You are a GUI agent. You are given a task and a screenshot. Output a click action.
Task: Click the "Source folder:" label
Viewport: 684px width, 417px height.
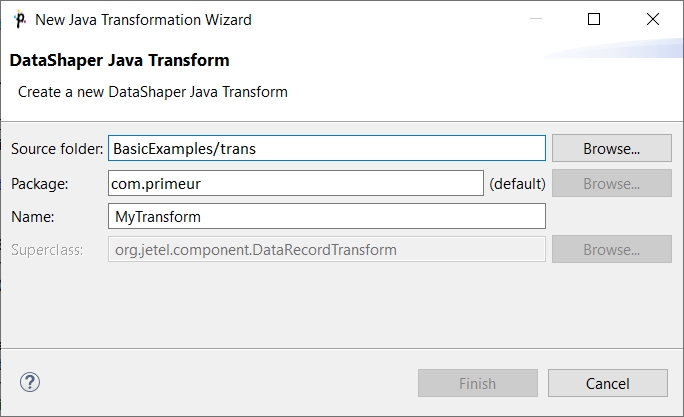point(57,149)
